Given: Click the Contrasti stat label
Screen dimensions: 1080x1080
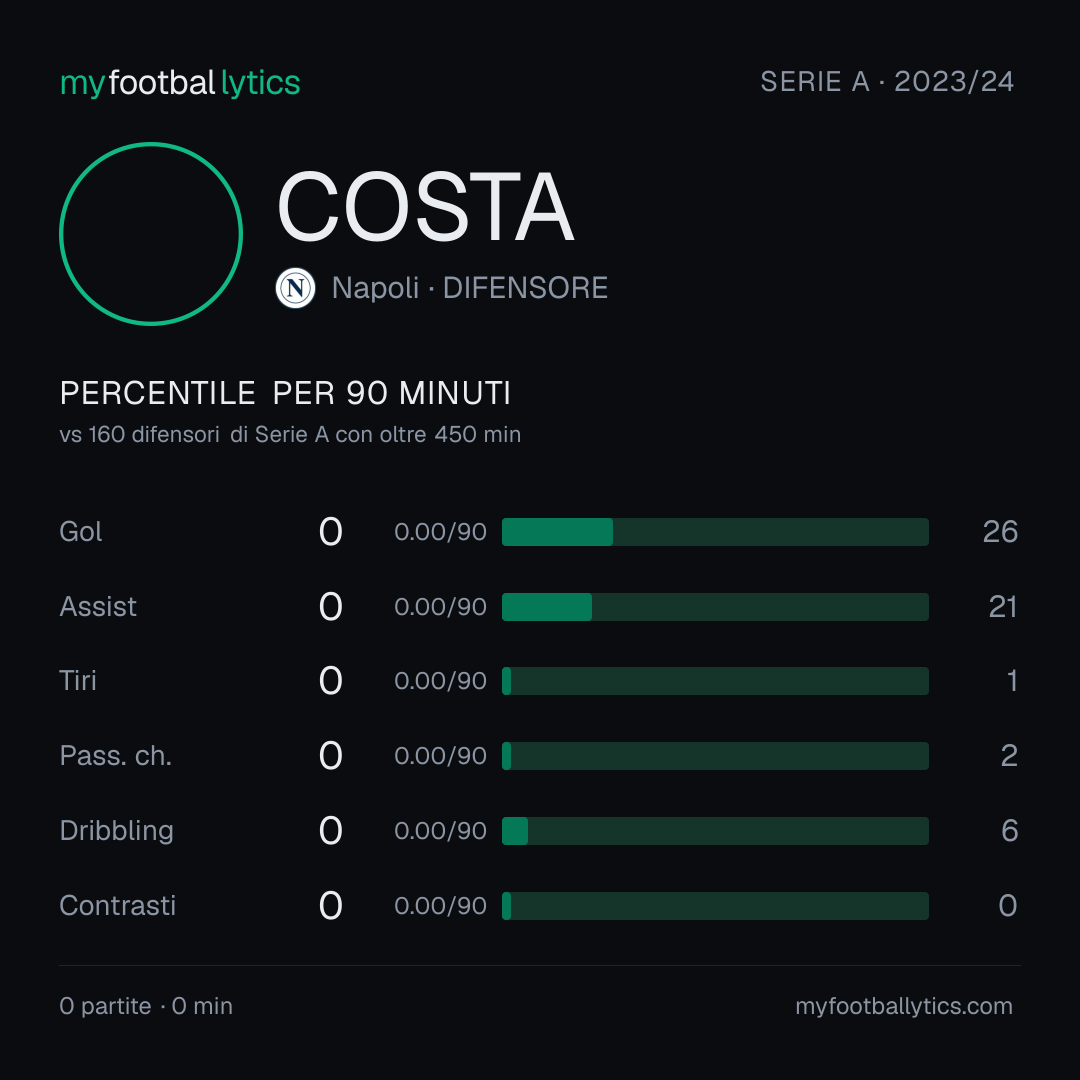Looking at the screenshot, I should [x=118, y=906].
